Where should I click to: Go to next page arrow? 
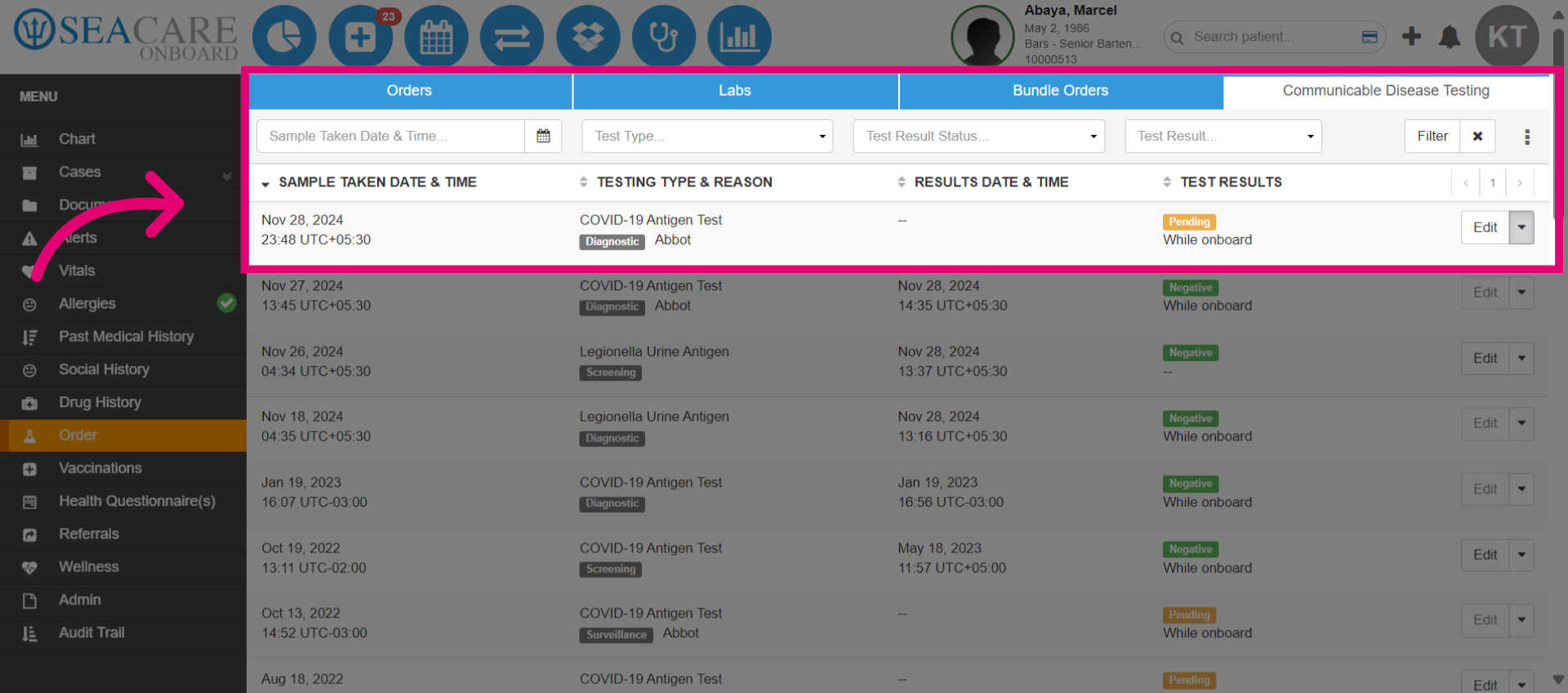coord(1520,182)
